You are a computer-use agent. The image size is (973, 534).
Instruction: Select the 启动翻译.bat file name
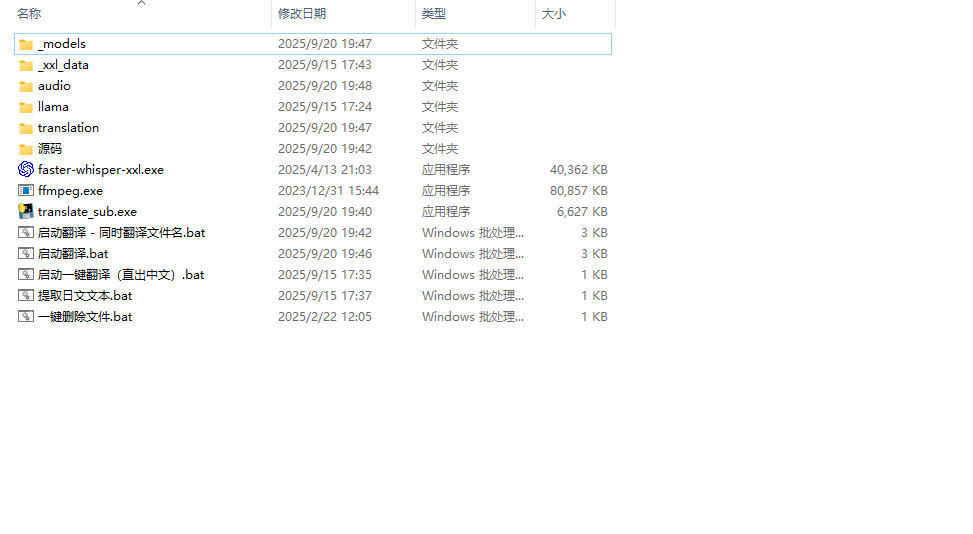coord(73,254)
